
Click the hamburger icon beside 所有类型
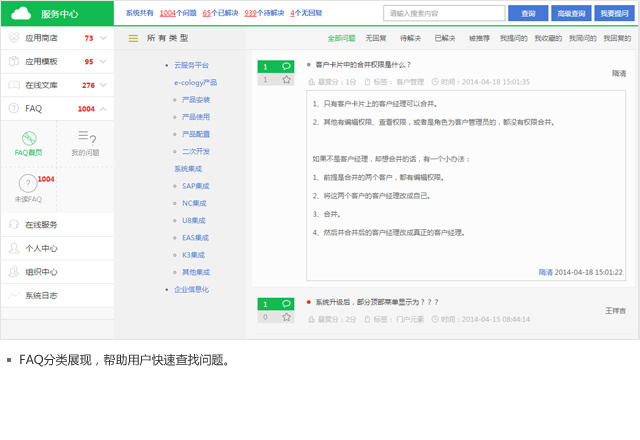pos(132,37)
